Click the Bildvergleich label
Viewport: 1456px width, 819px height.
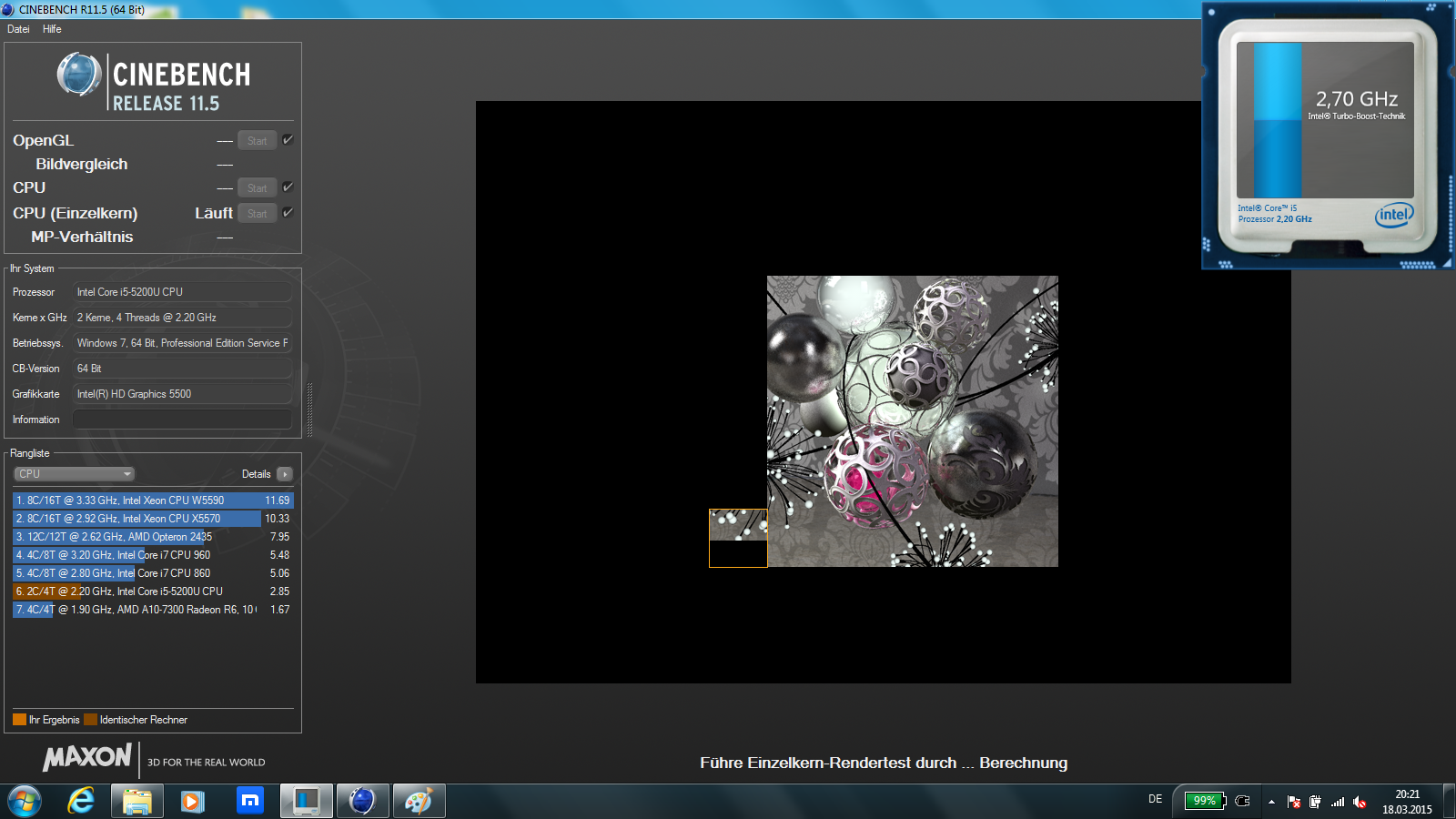82,164
